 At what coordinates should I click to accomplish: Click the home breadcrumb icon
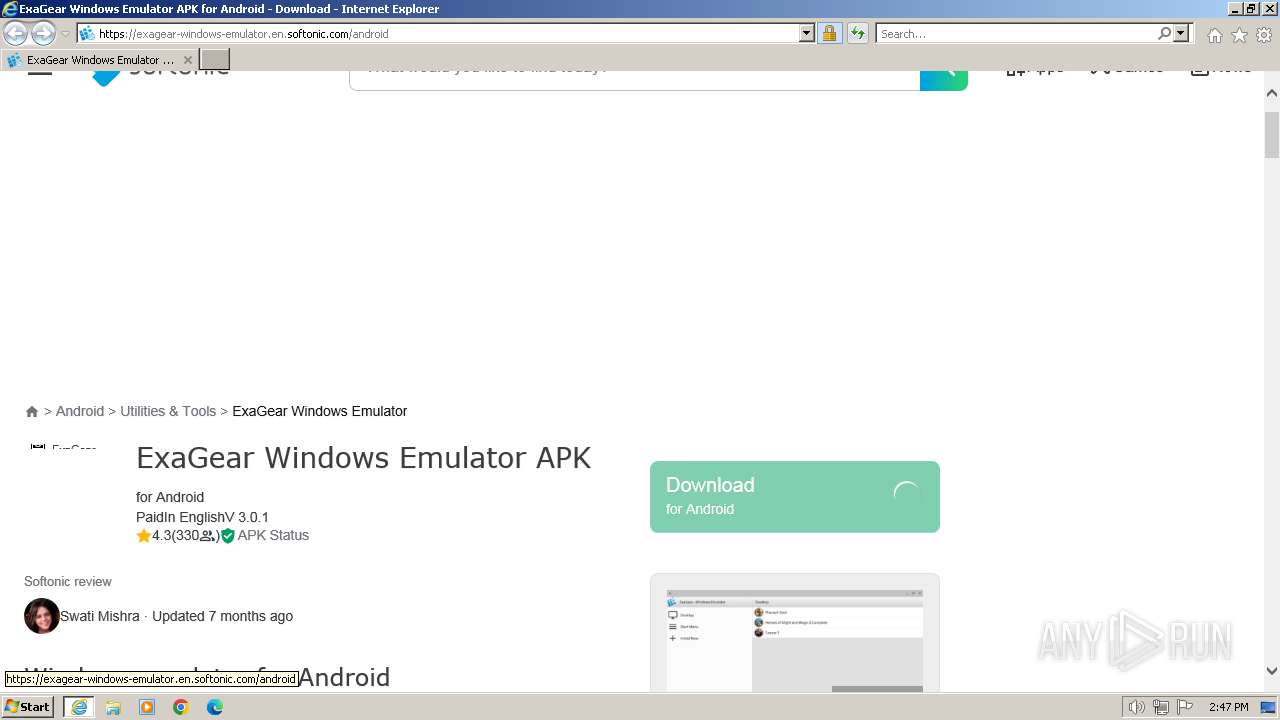click(32, 412)
